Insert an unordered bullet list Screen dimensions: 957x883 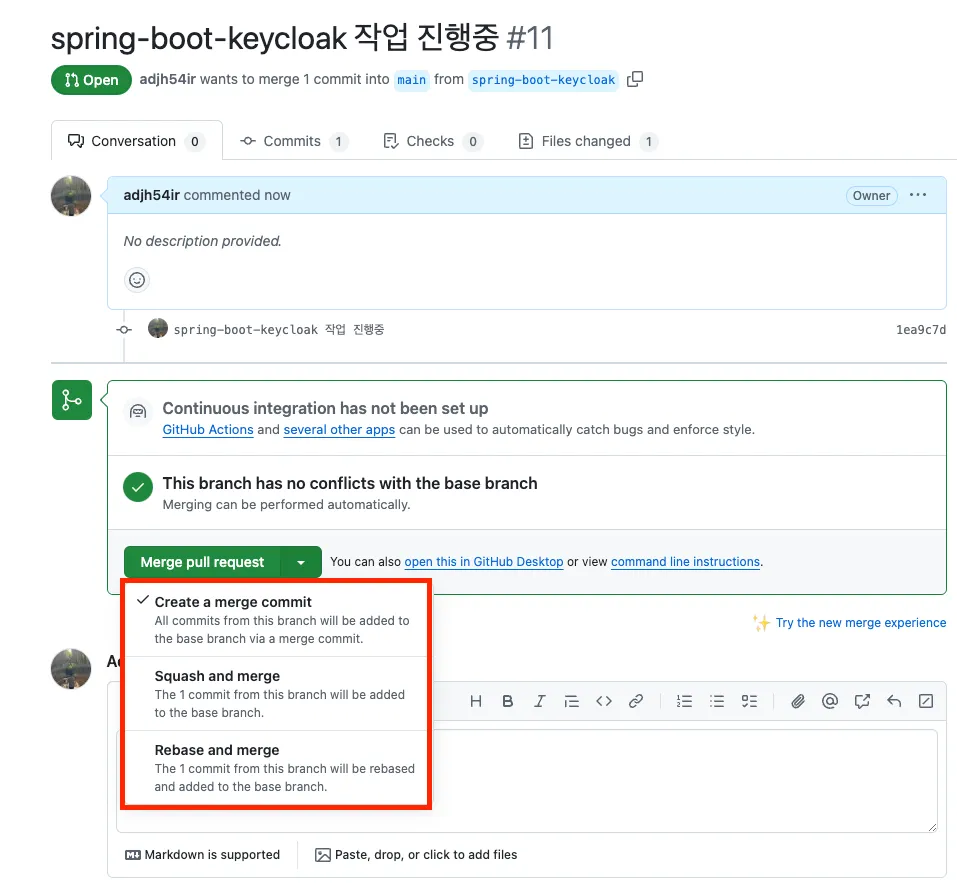[x=717, y=701]
